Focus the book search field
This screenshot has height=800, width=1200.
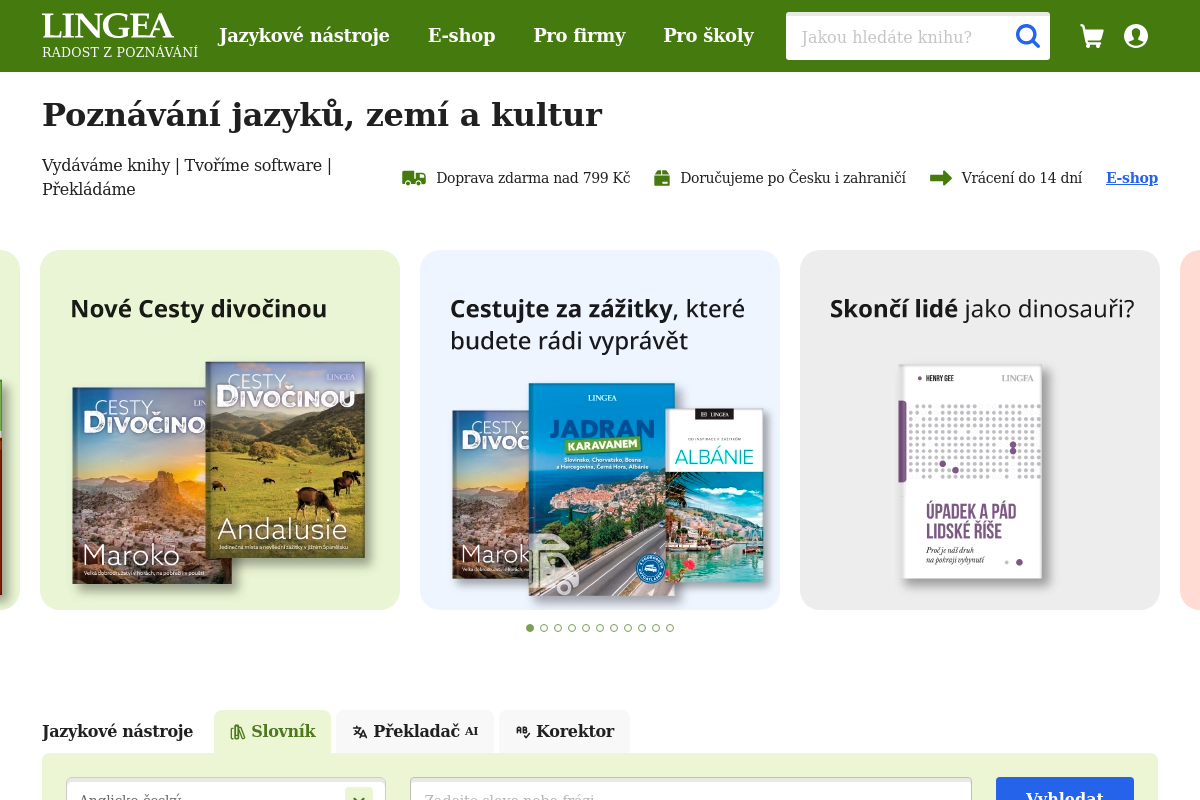click(x=900, y=37)
